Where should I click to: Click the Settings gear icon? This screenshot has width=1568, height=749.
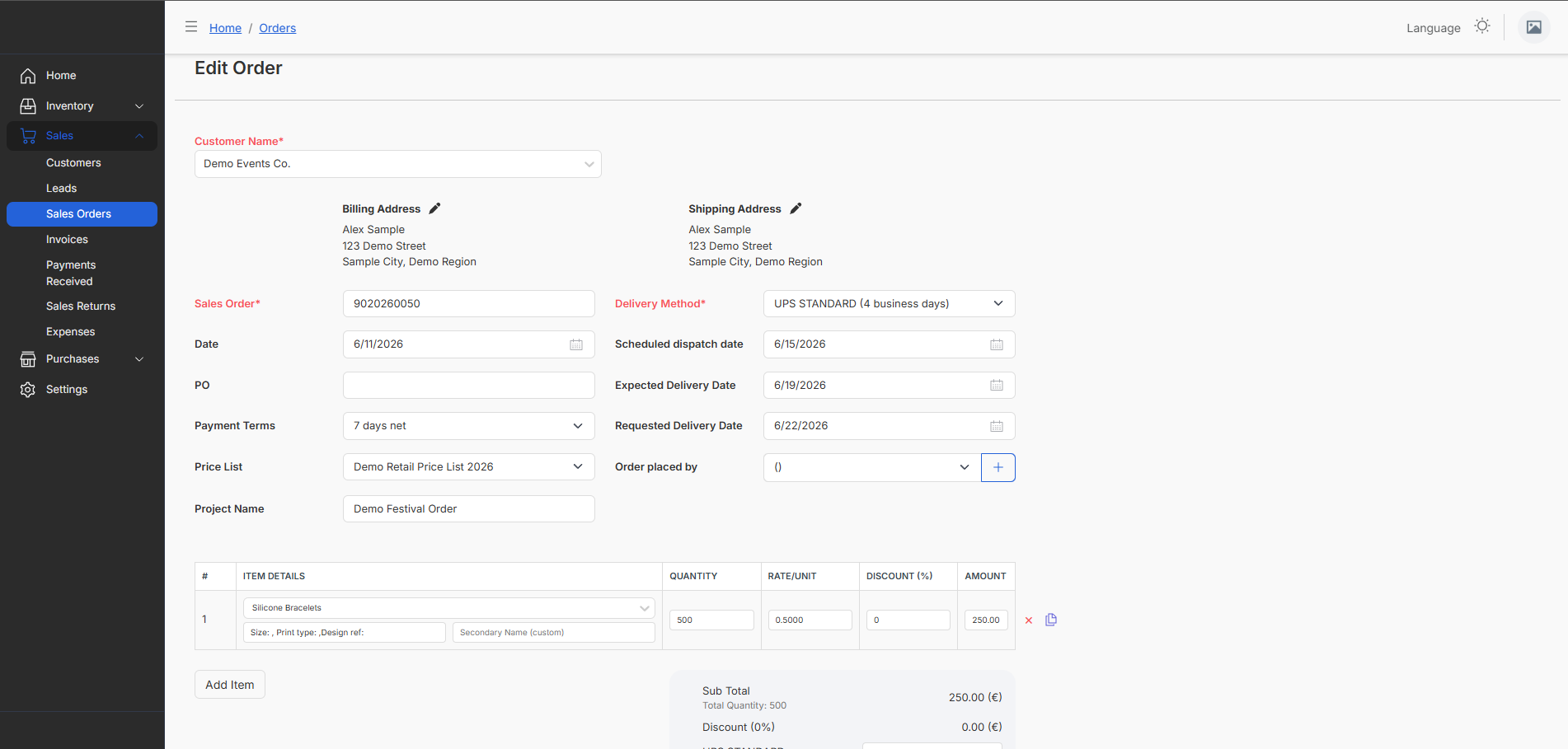coord(28,390)
